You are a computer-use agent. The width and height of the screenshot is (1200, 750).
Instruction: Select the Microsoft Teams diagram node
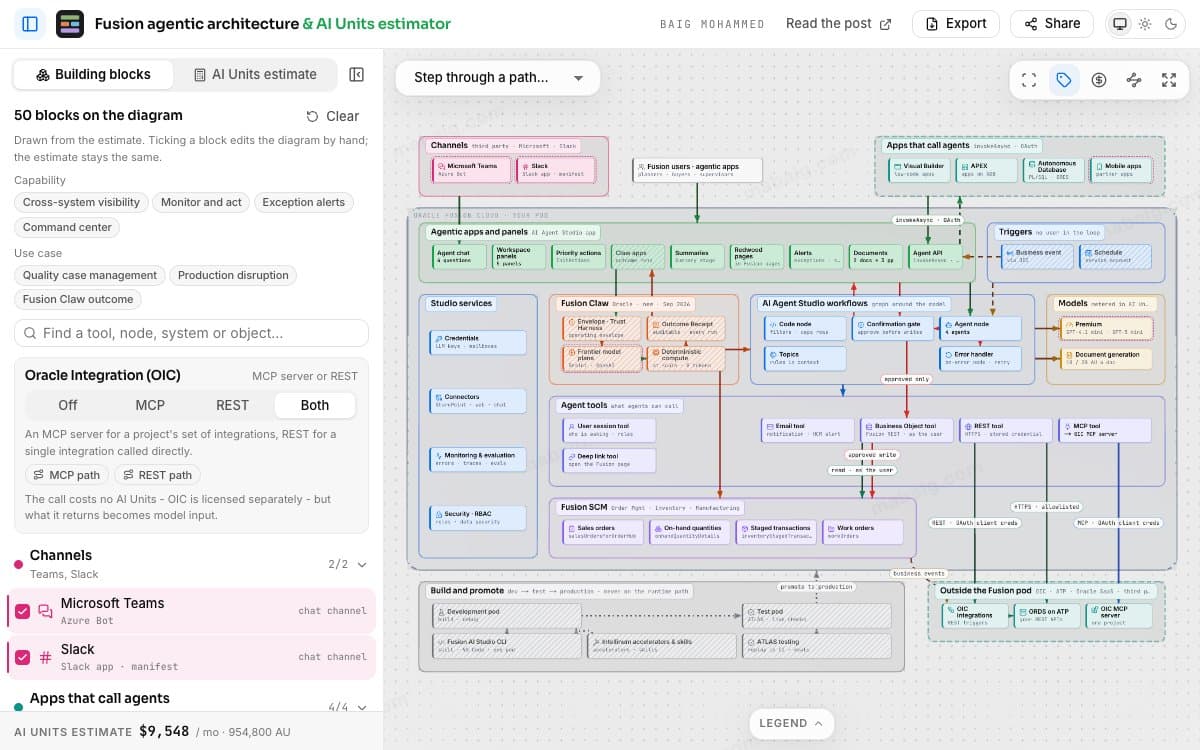(471, 170)
